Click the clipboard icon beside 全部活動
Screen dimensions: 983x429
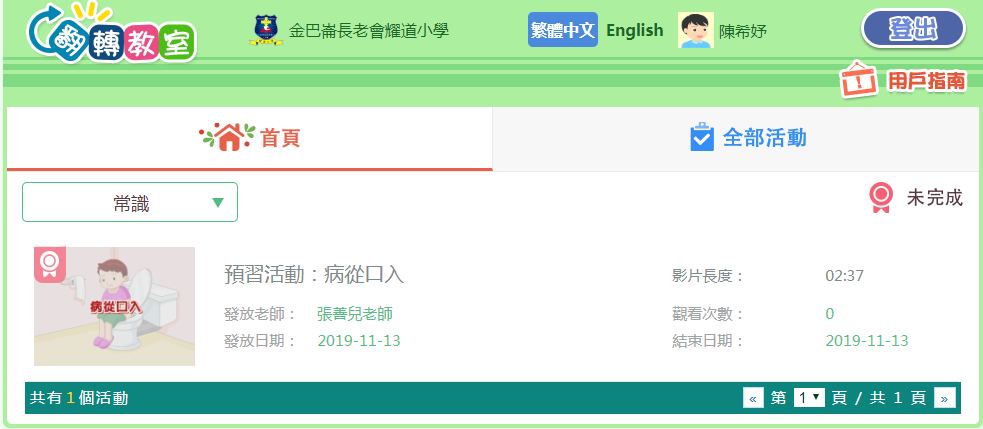[x=702, y=137]
